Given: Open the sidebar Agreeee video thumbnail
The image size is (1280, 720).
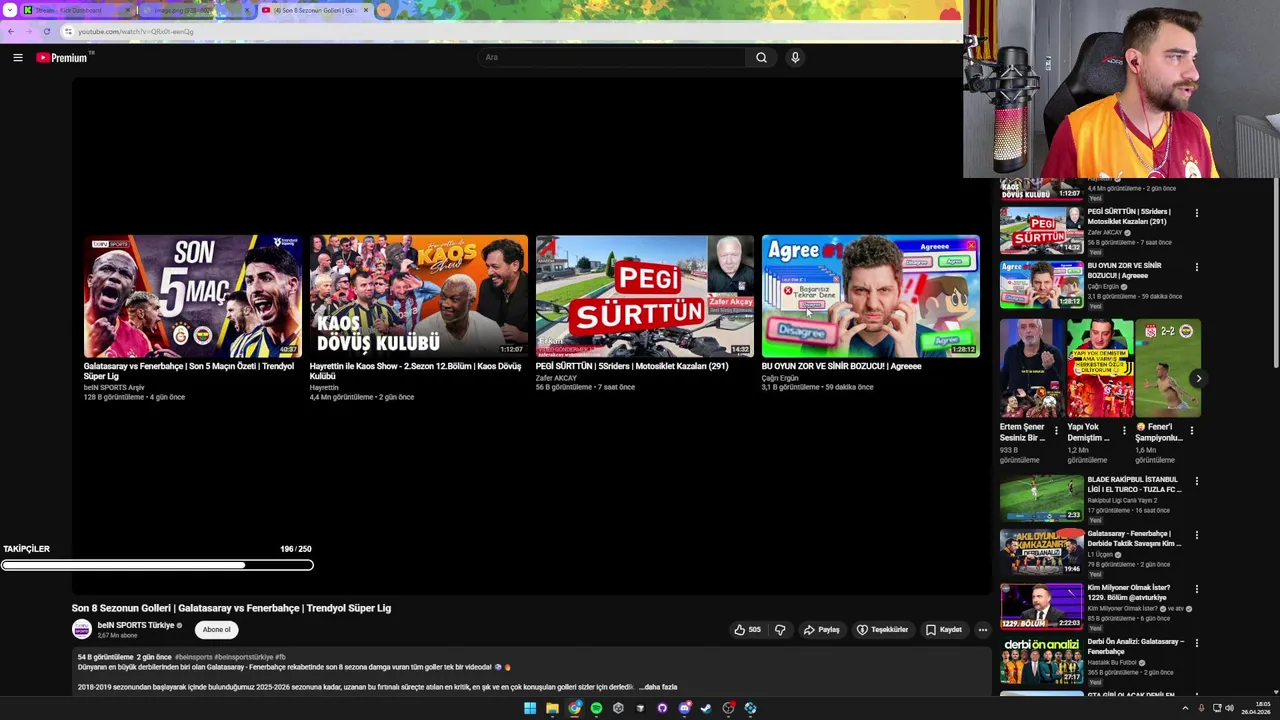Looking at the screenshot, I should click(x=1041, y=284).
